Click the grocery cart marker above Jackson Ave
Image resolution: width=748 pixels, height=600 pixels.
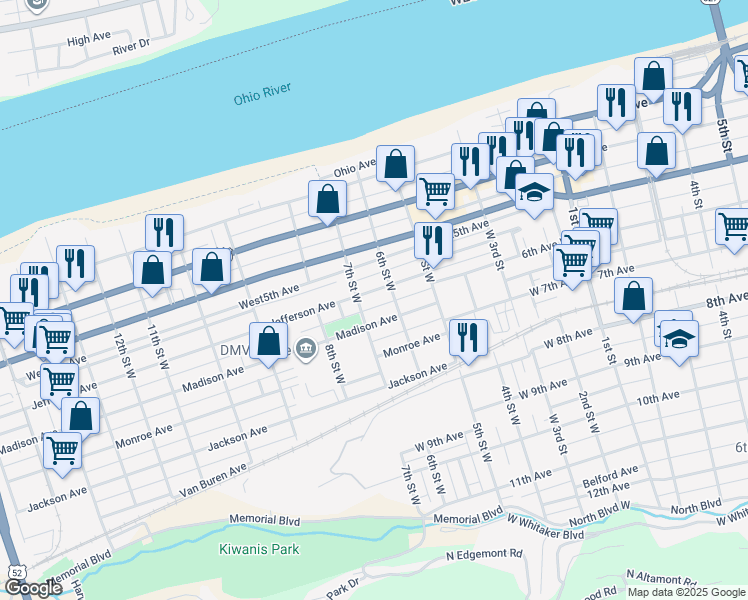(x=62, y=450)
